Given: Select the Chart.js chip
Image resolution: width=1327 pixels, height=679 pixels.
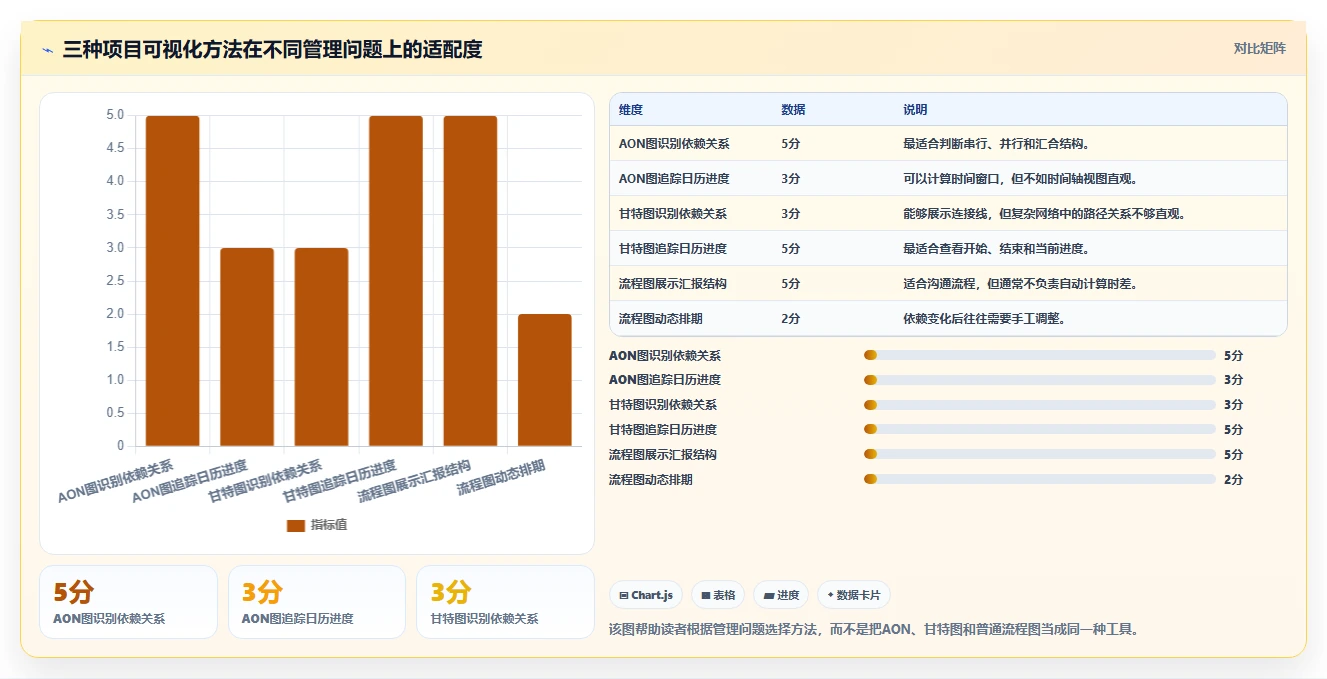Looking at the screenshot, I should point(646,595).
